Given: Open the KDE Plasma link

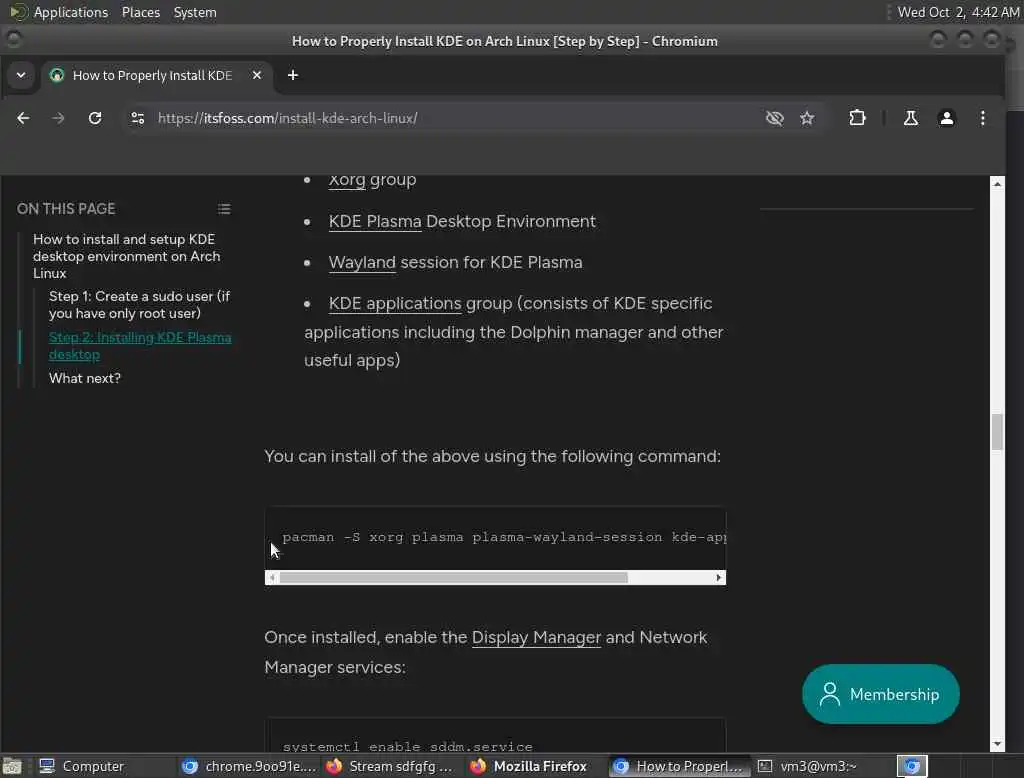Looking at the screenshot, I should pyautogui.click(x=375, y=221).
